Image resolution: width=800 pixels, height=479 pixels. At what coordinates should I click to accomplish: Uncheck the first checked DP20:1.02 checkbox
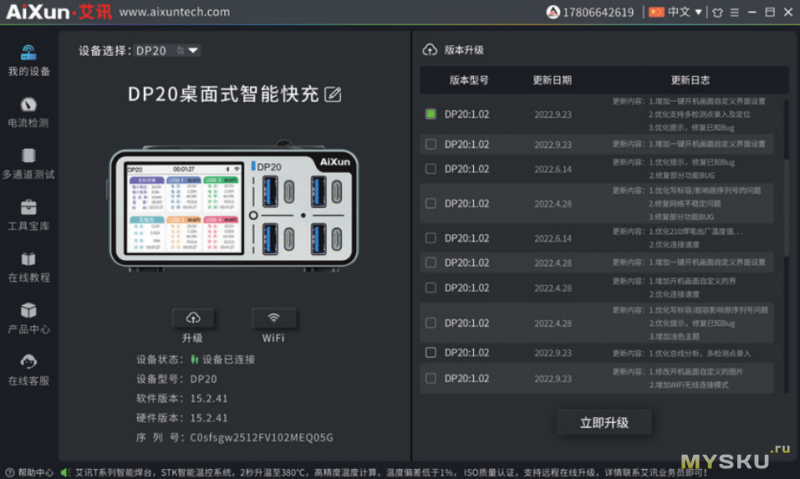[x=431, y=114]
